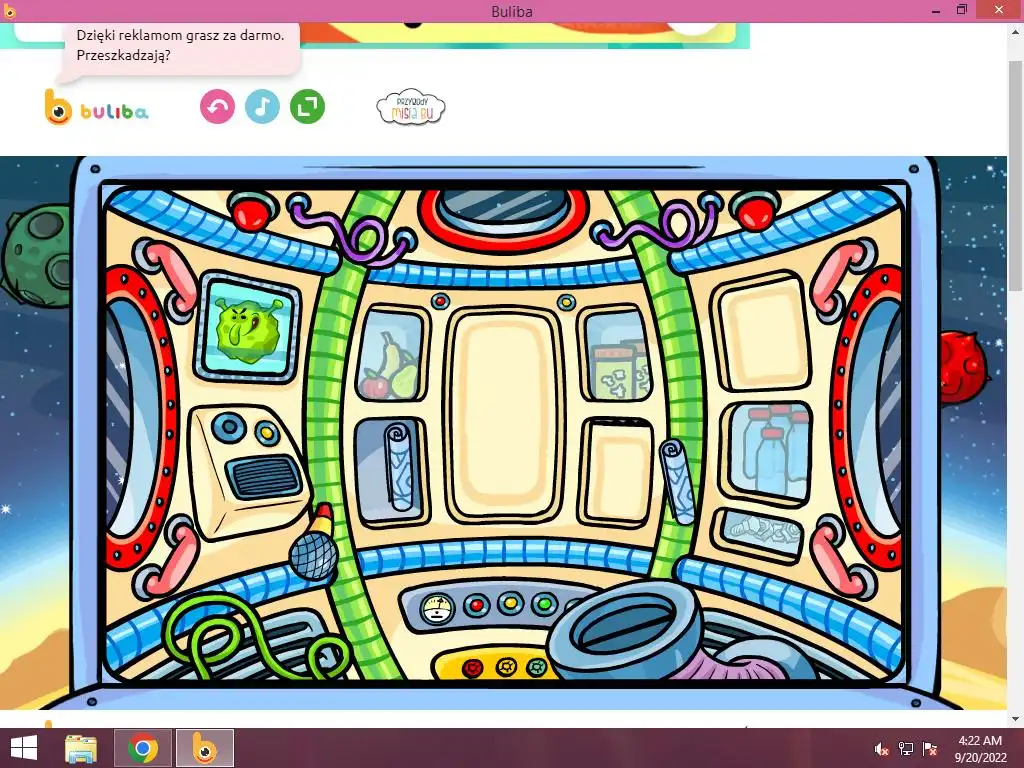Click the yellow round knob on the speaker console
The image size is (1024, 768).
(267, 432)
